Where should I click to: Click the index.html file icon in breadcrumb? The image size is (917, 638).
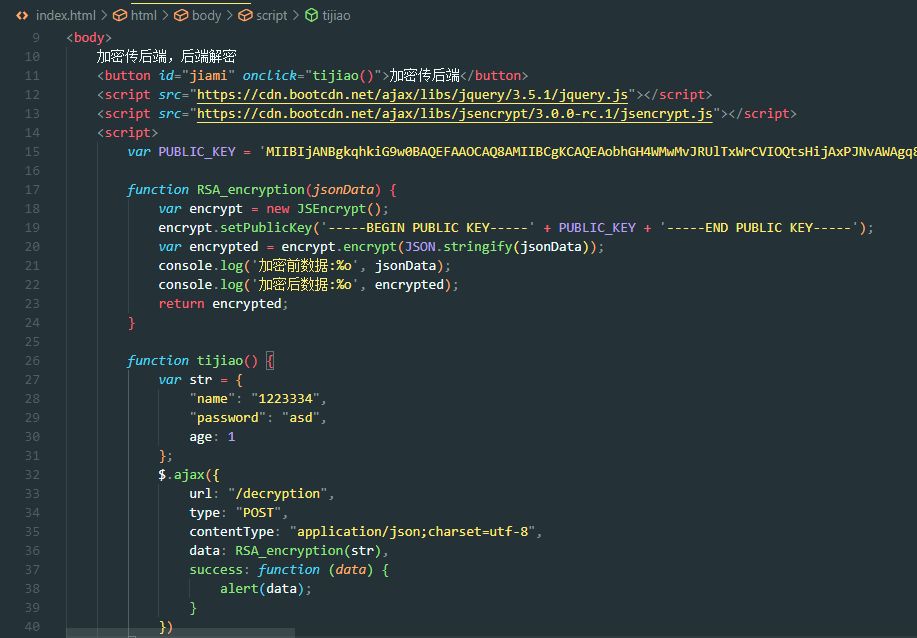[22, 16]
